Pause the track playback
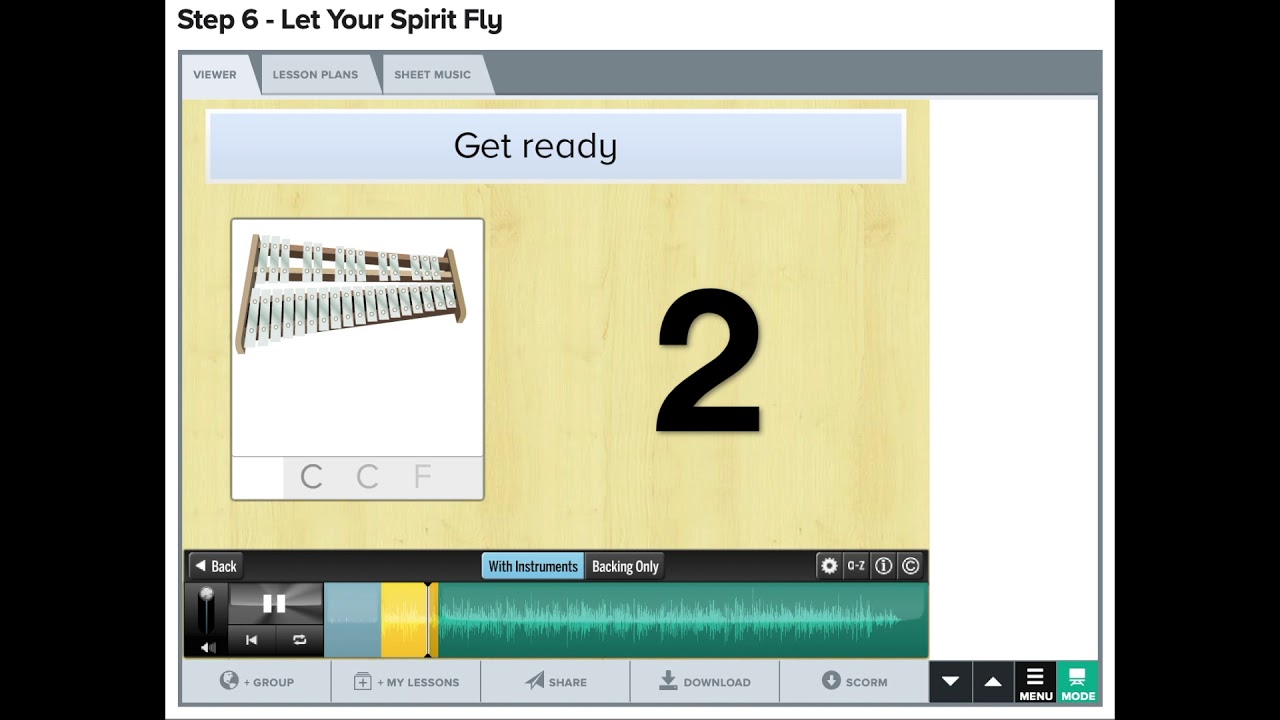 275,603
